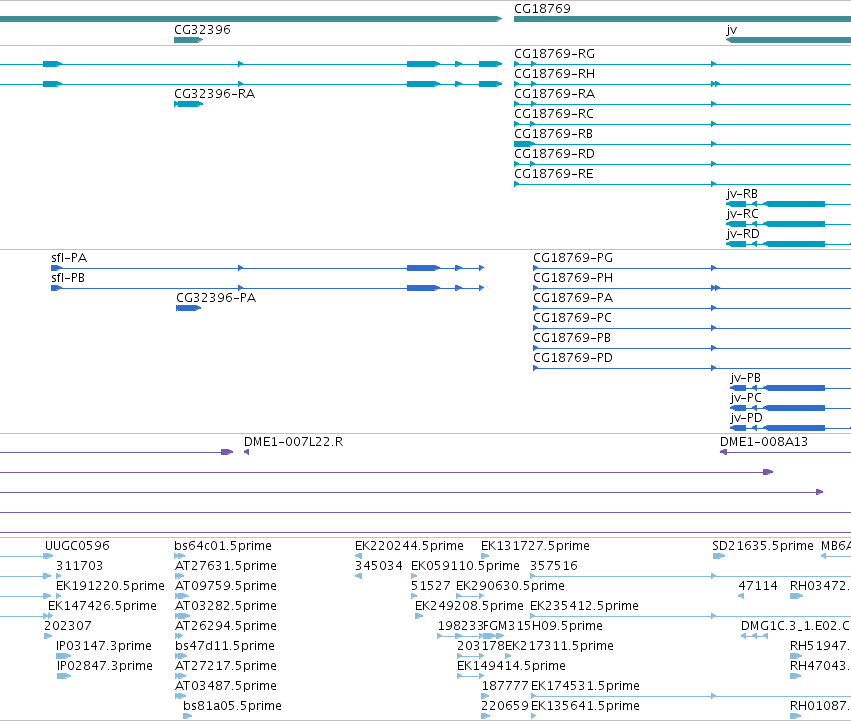
Task: Click the 311703 feature label
Action: coord(79,566)
